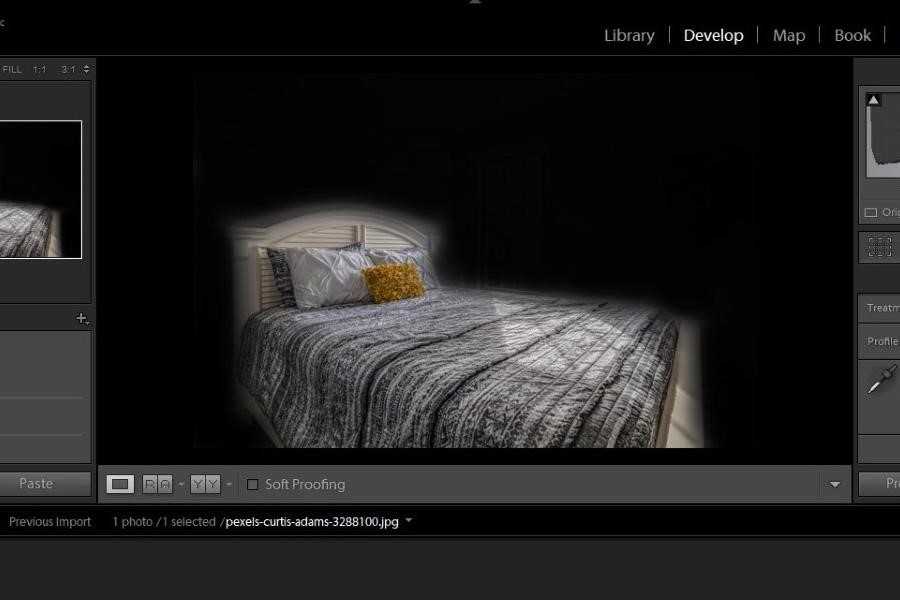Click the plus icon on the Presets panel

tap(82, 318)
